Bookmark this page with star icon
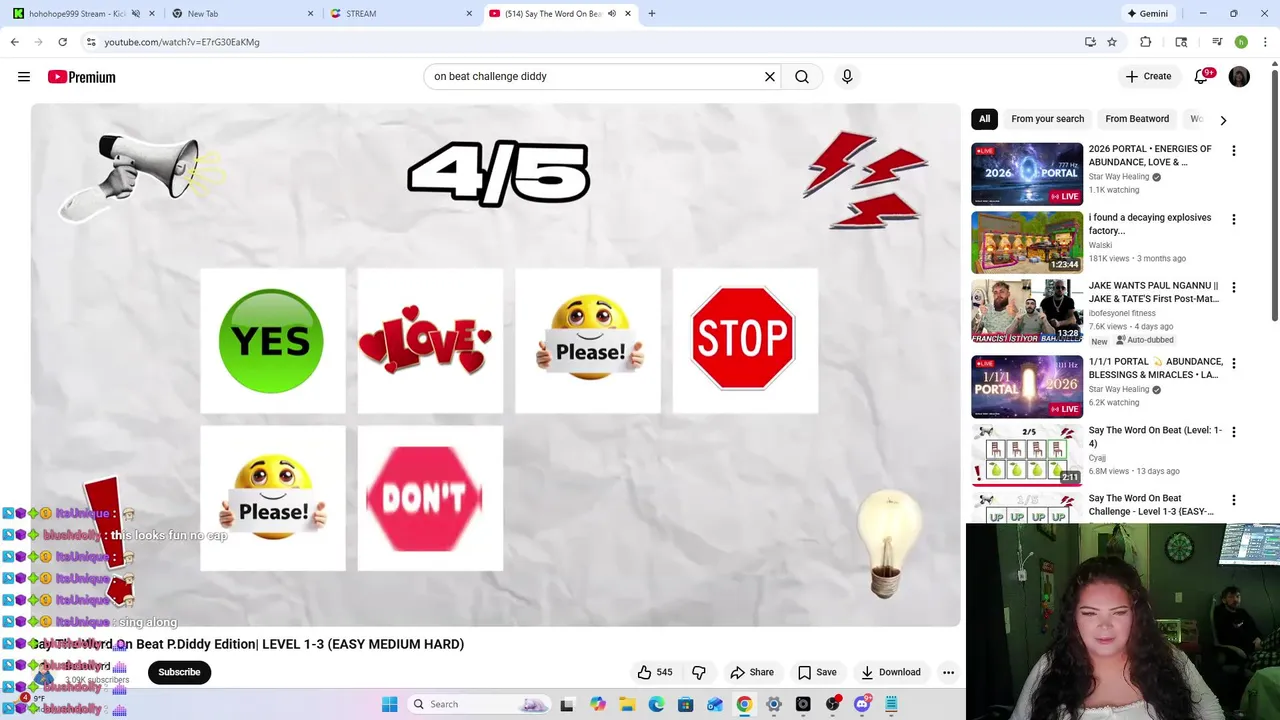The height and width of the screenshot is (720, 1280). coord(1112,42)
